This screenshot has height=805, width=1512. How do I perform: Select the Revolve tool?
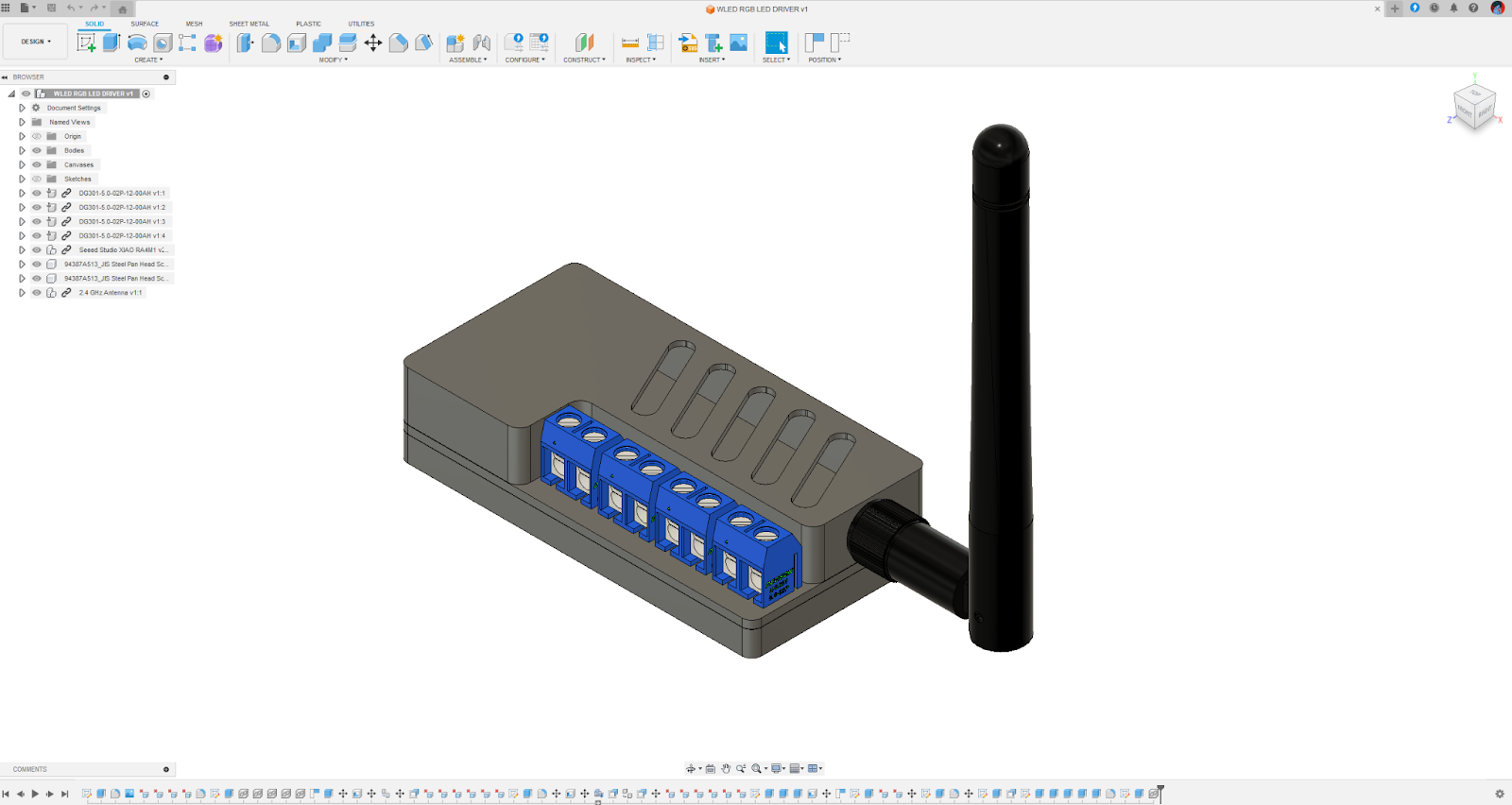(x=137, y=43)
